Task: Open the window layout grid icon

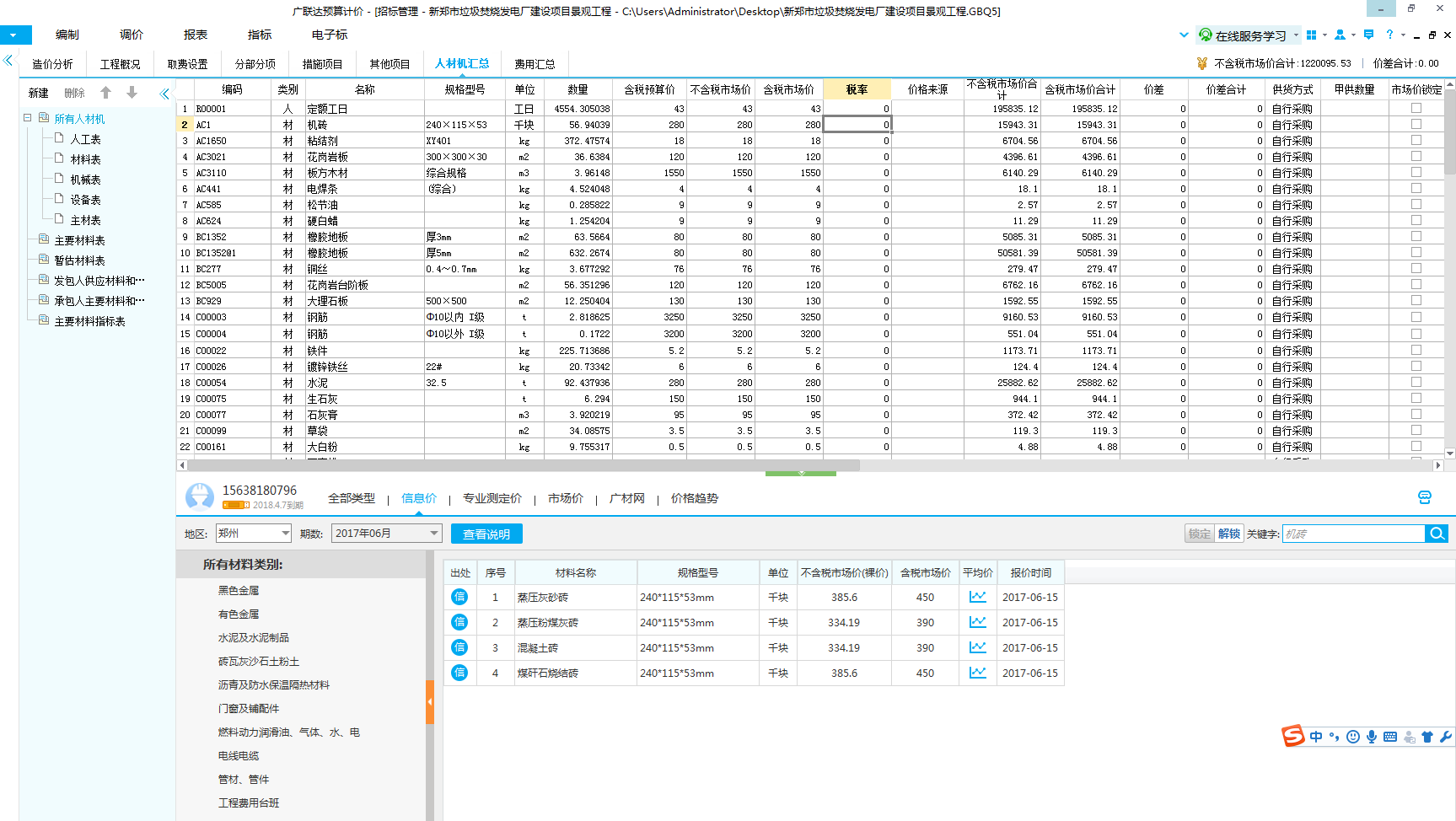Action: 1311,35
